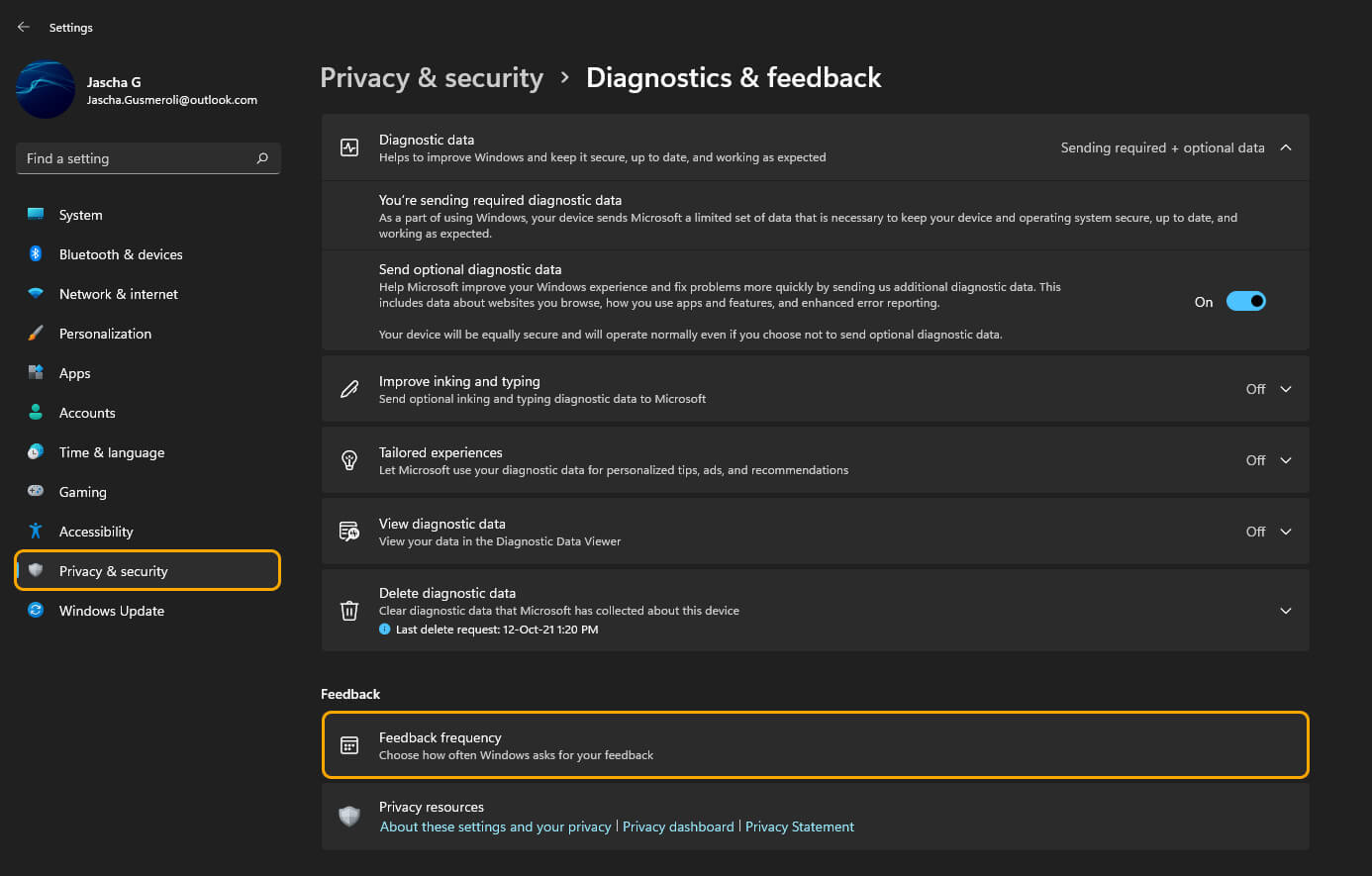
Task: Select Accounts in the sidebar
Action: [147, 413]
